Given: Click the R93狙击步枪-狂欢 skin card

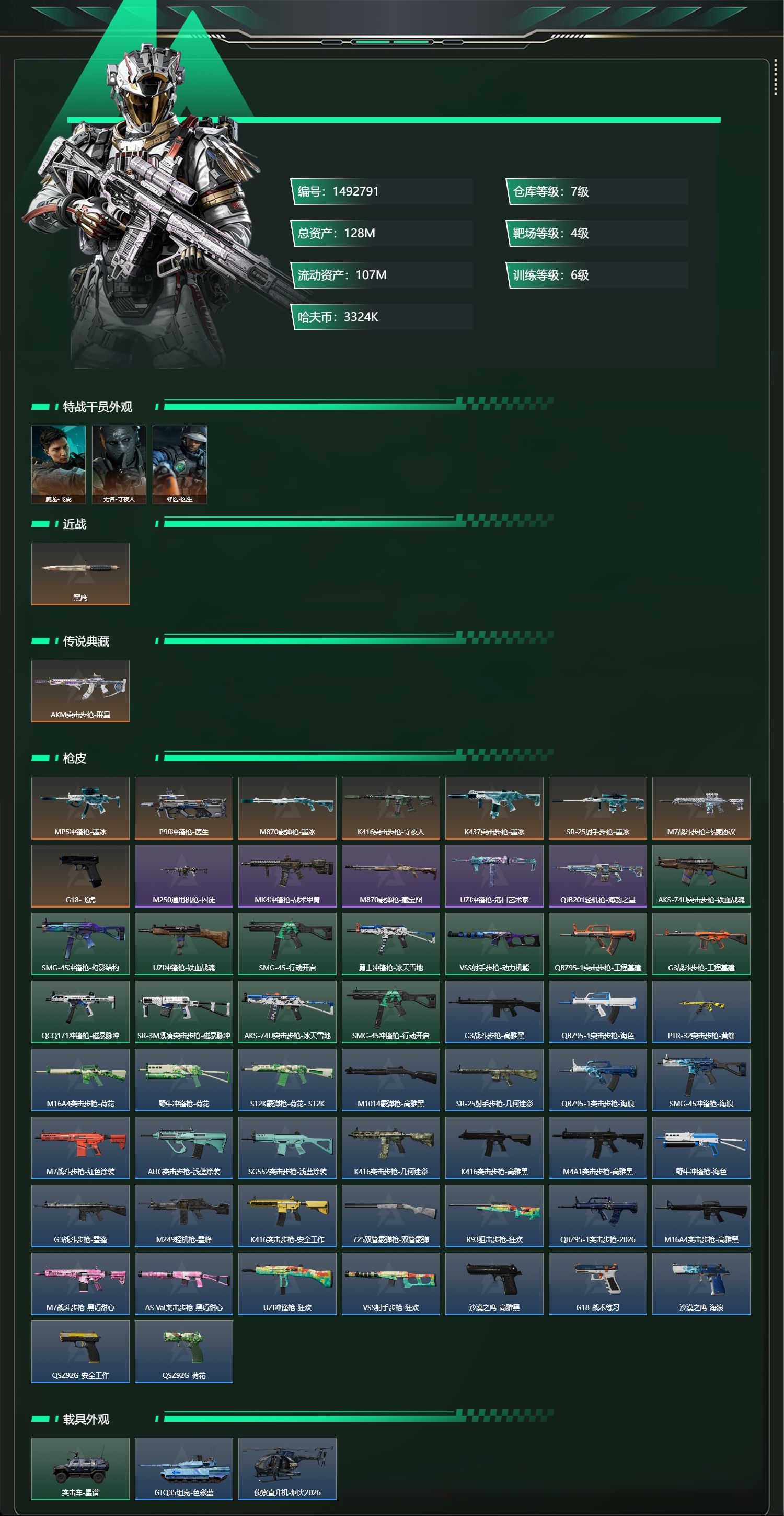Looking at the screenshot, I should [x=494, y=1216].
